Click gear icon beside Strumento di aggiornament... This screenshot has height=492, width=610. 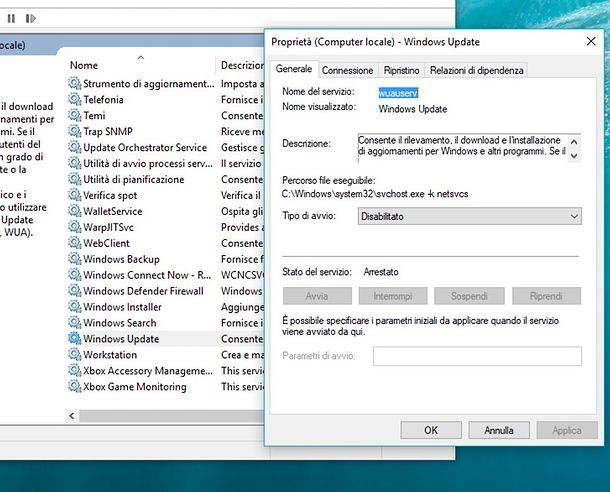(74, 84)
